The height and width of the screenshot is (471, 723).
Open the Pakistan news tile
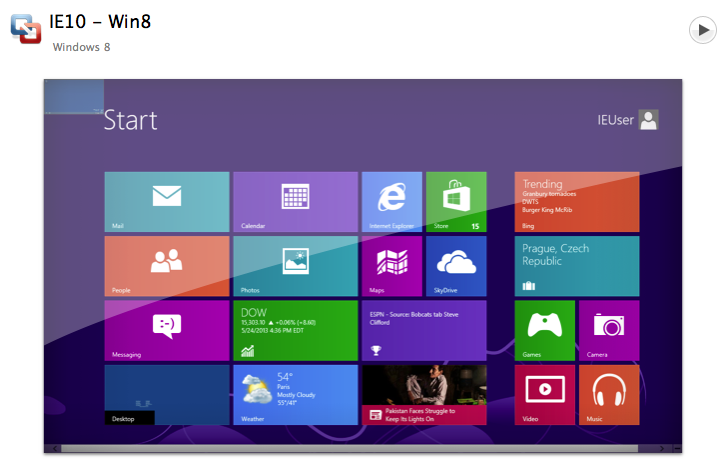tap(424, 395)
